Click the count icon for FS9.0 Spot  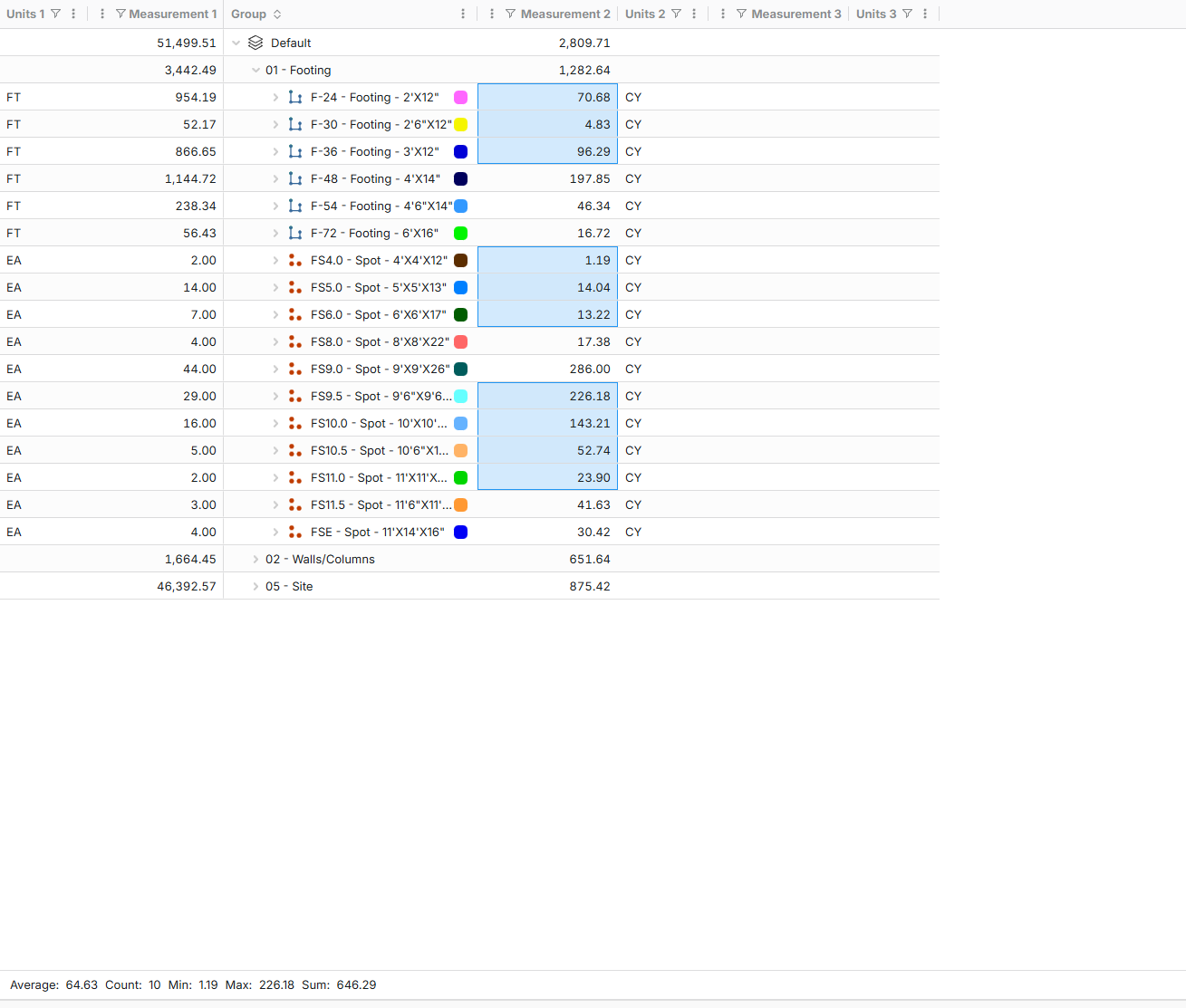[294, 369]
